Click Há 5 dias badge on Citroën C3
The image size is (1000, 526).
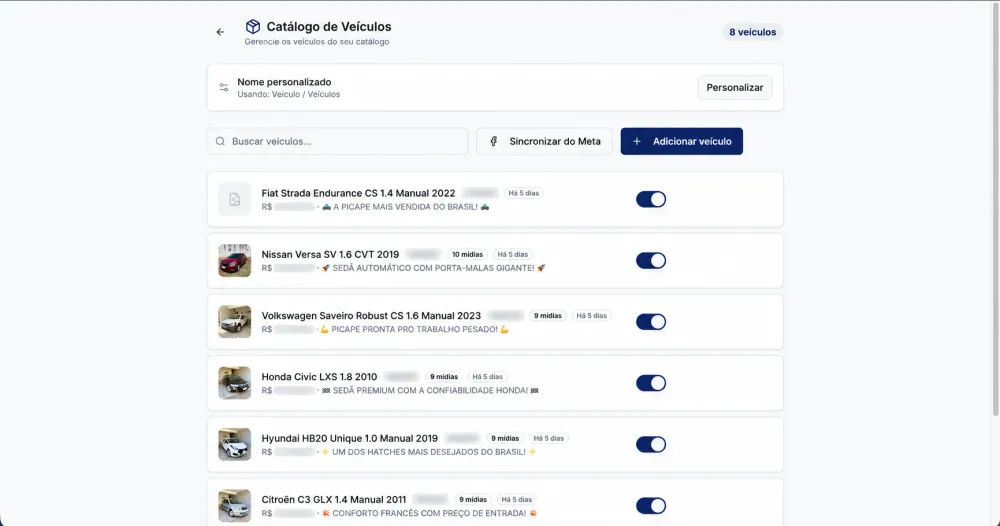click(517, 499)
